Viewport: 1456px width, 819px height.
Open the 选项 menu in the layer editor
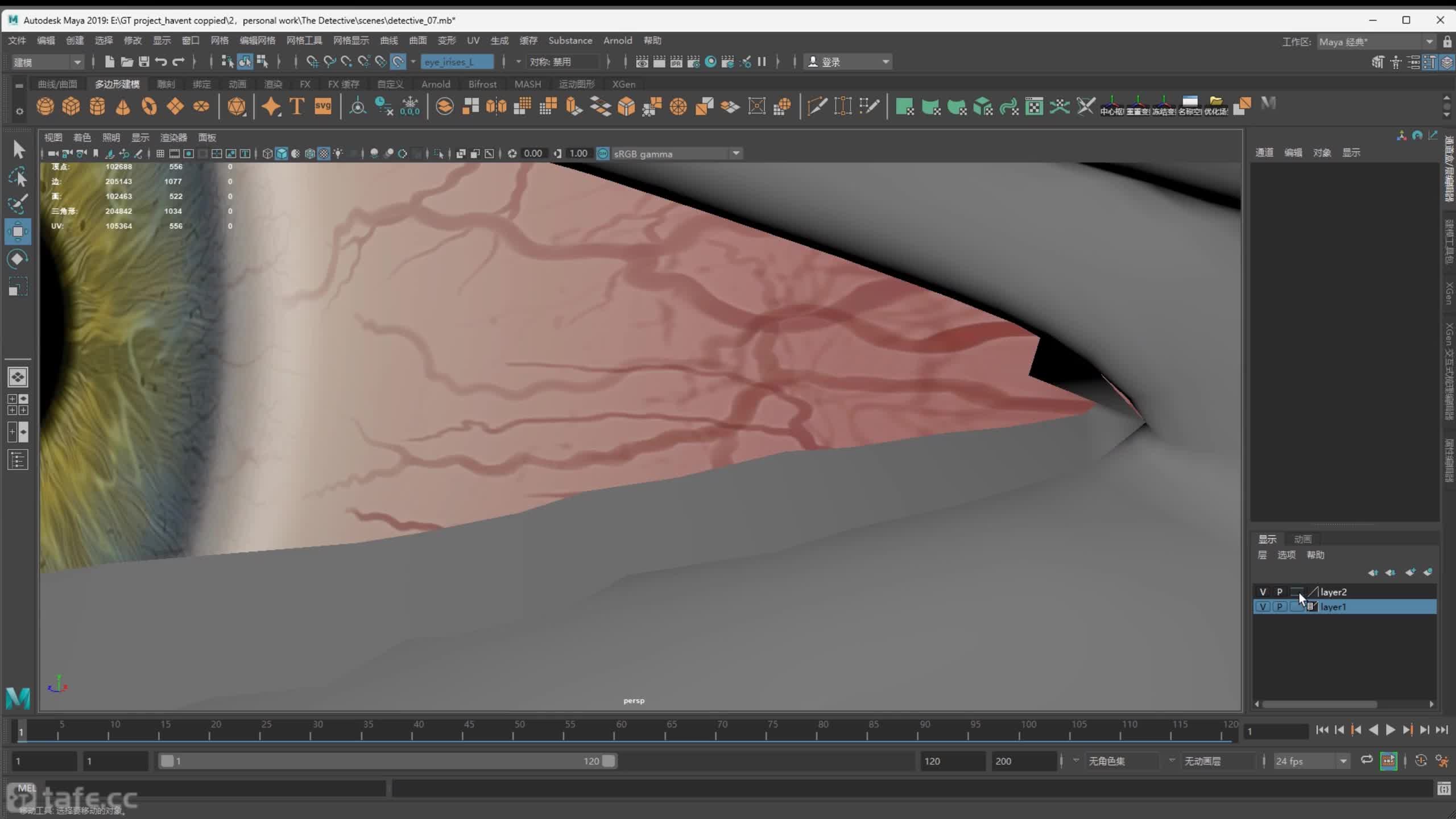click(x=1287, y=555)
